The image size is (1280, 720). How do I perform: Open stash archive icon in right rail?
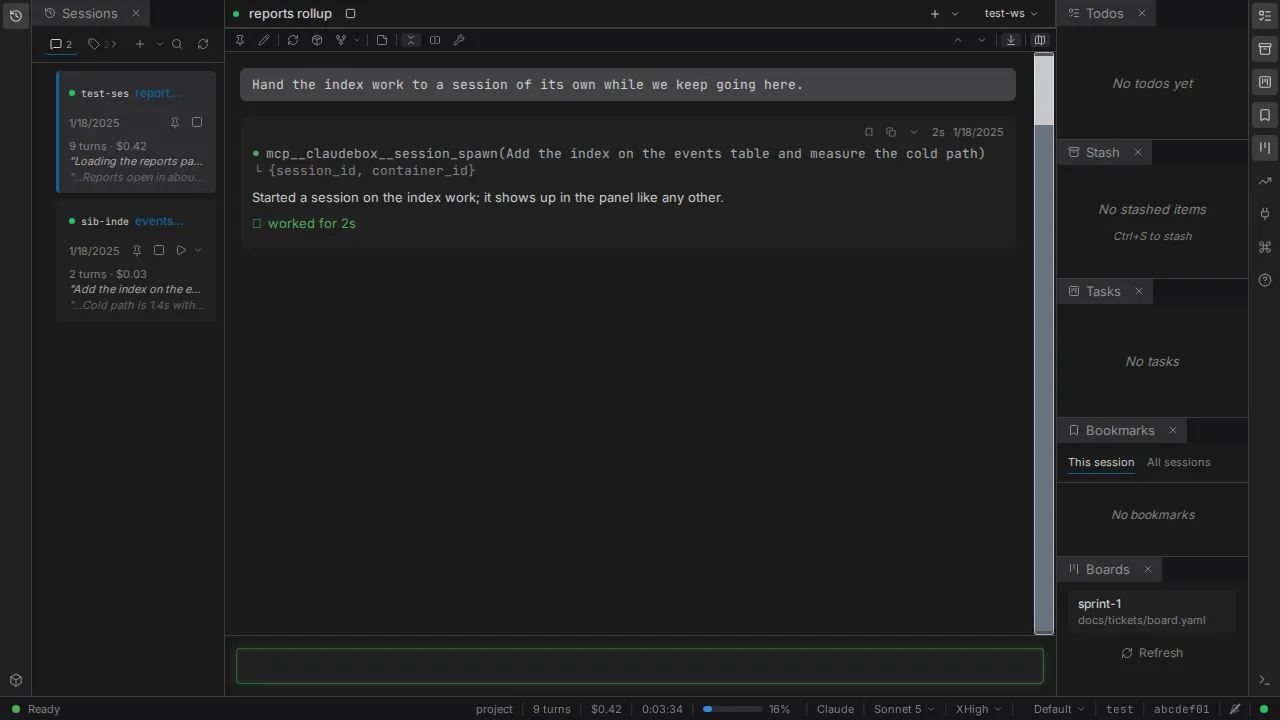coord(1265,49)
